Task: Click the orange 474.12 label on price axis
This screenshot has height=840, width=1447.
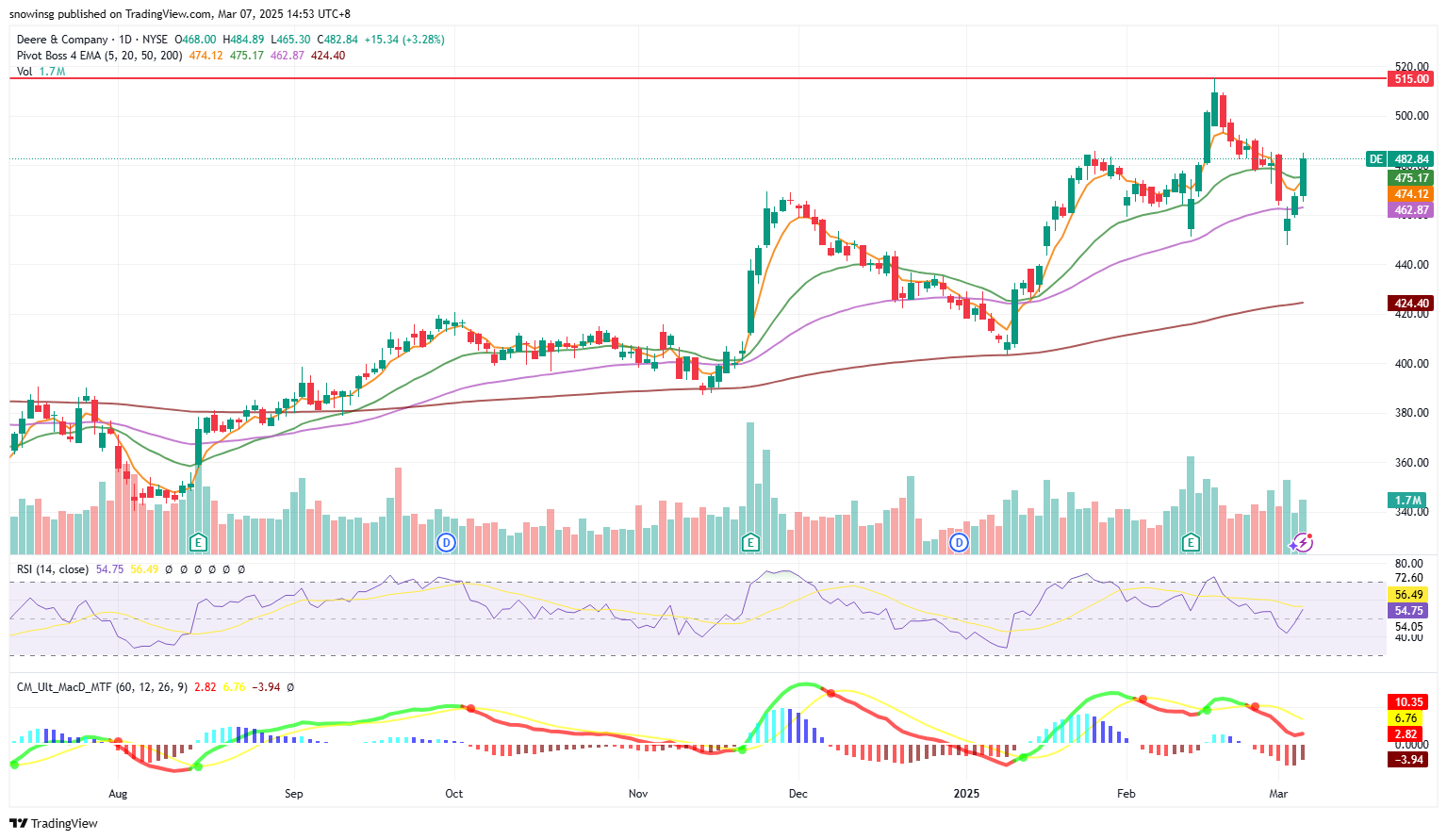Action: click(x=1411, y=194)
